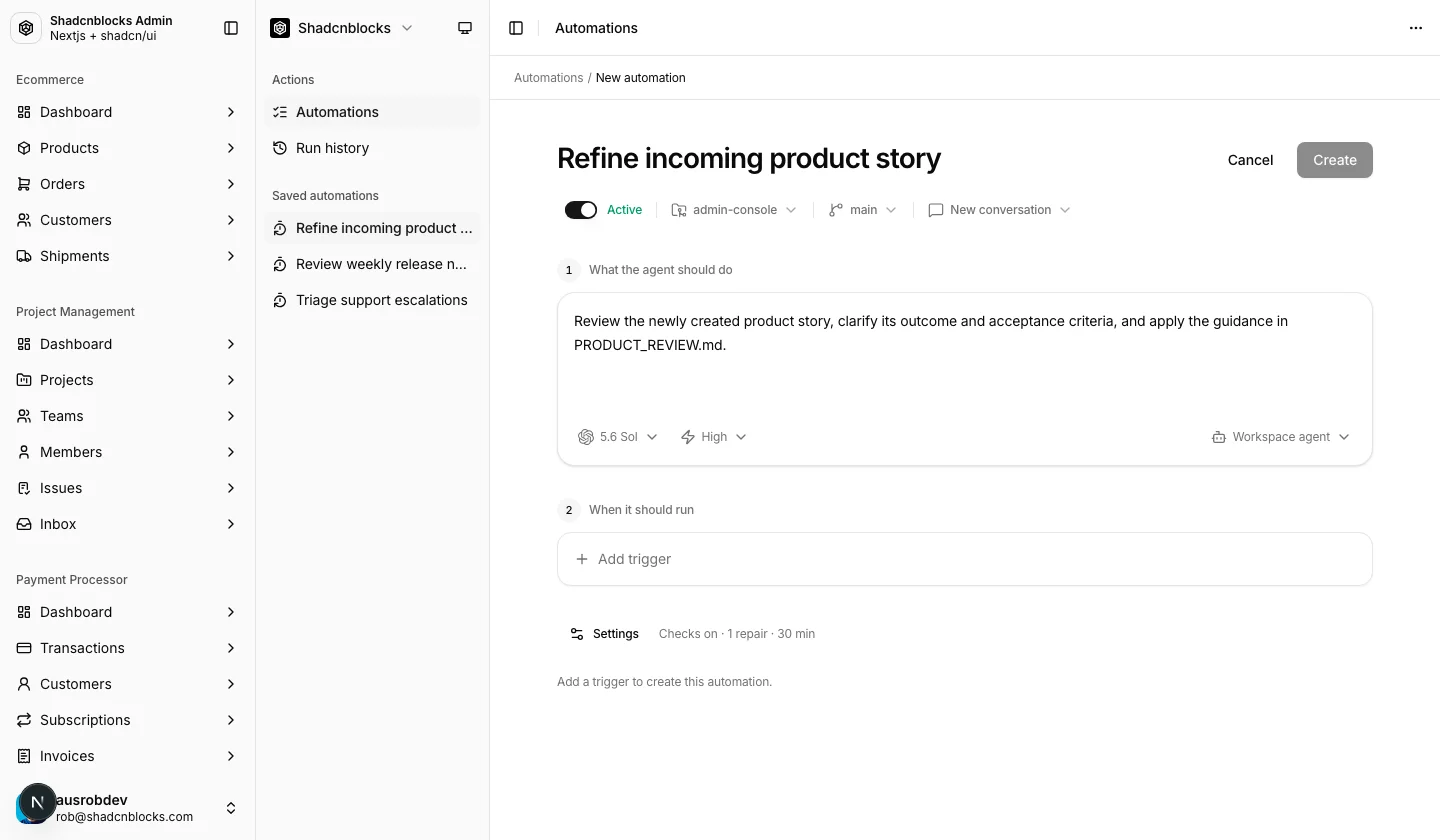Image resolution: width=1440 pixels, height=840 pixels.
Task: Click the Create button
Action: coord(1335,160)
